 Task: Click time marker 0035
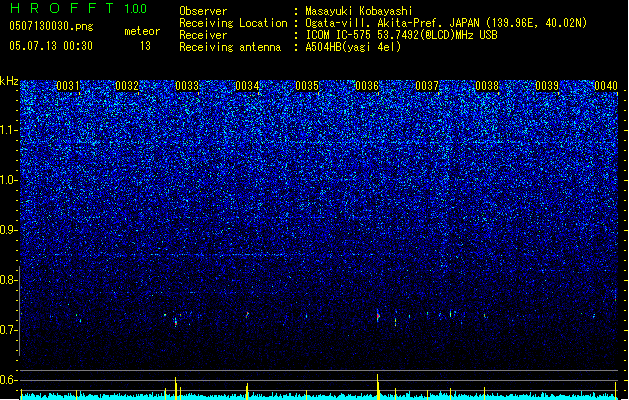[307, 86]
